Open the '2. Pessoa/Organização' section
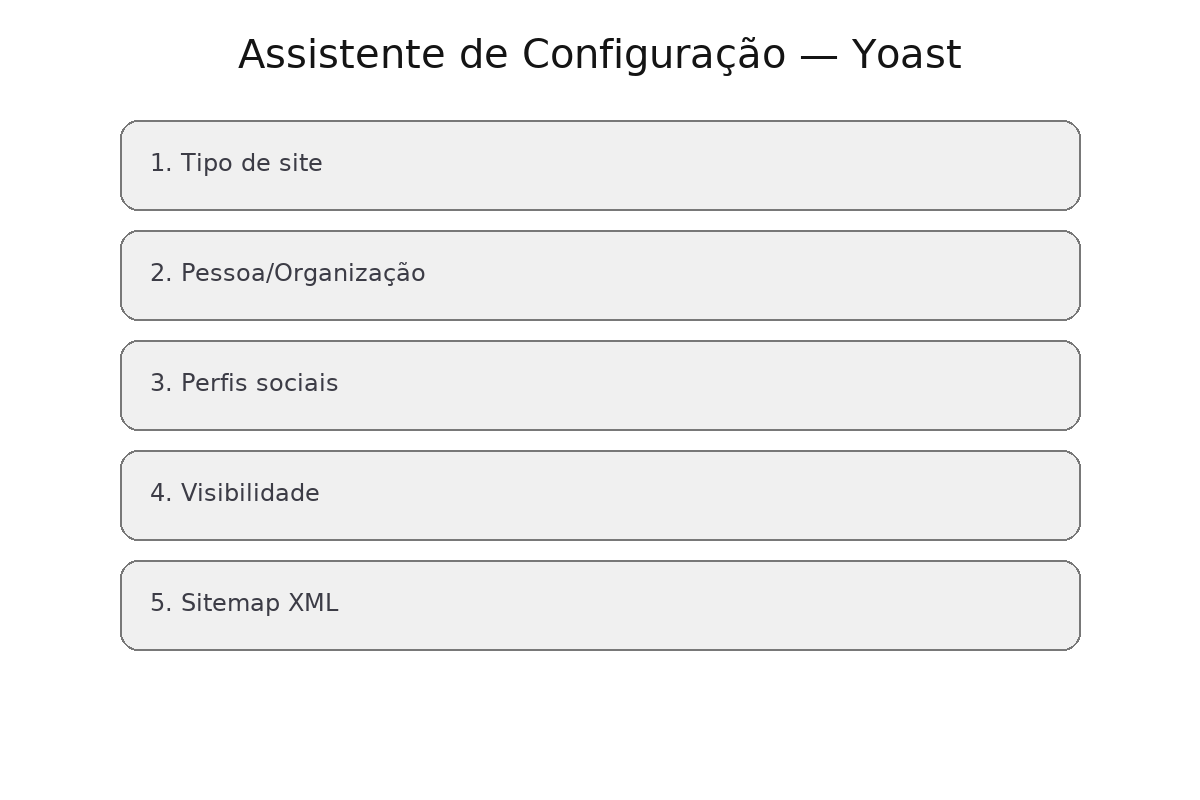Screen dimensions: 1200x800 point(600,275)
